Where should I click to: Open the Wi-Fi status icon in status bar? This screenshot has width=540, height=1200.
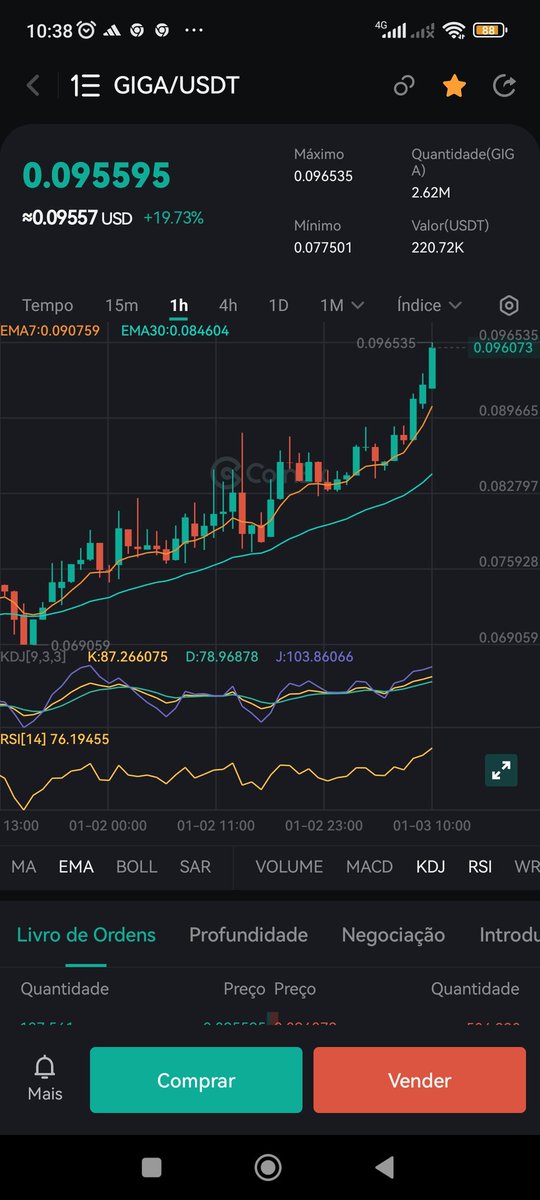coord(455,30)
